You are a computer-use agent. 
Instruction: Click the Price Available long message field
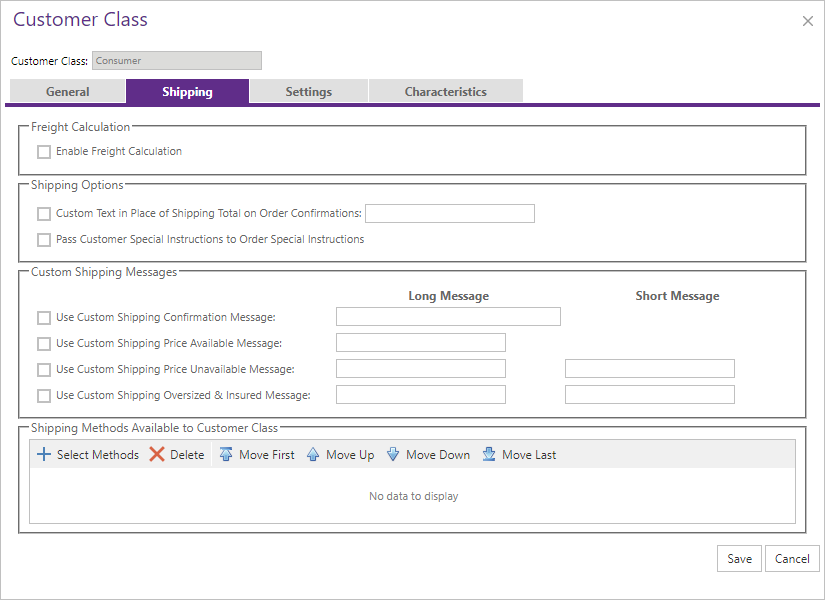pyautogui.click(x=421, y=343)
